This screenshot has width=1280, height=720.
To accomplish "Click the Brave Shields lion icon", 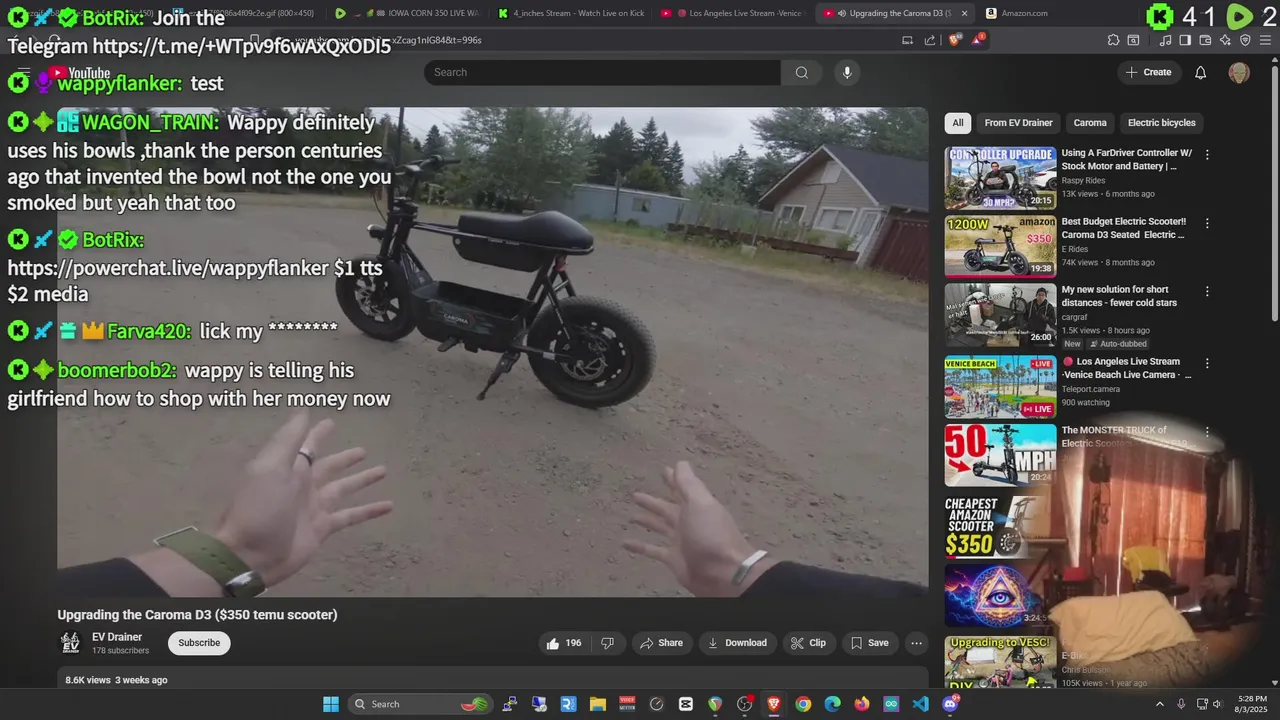I will coord(954,40).
